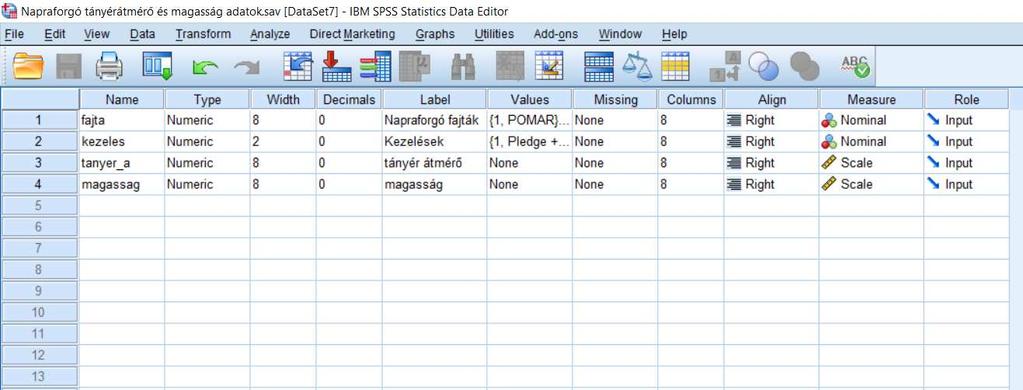Select the variable name fajta

(122, 120)
